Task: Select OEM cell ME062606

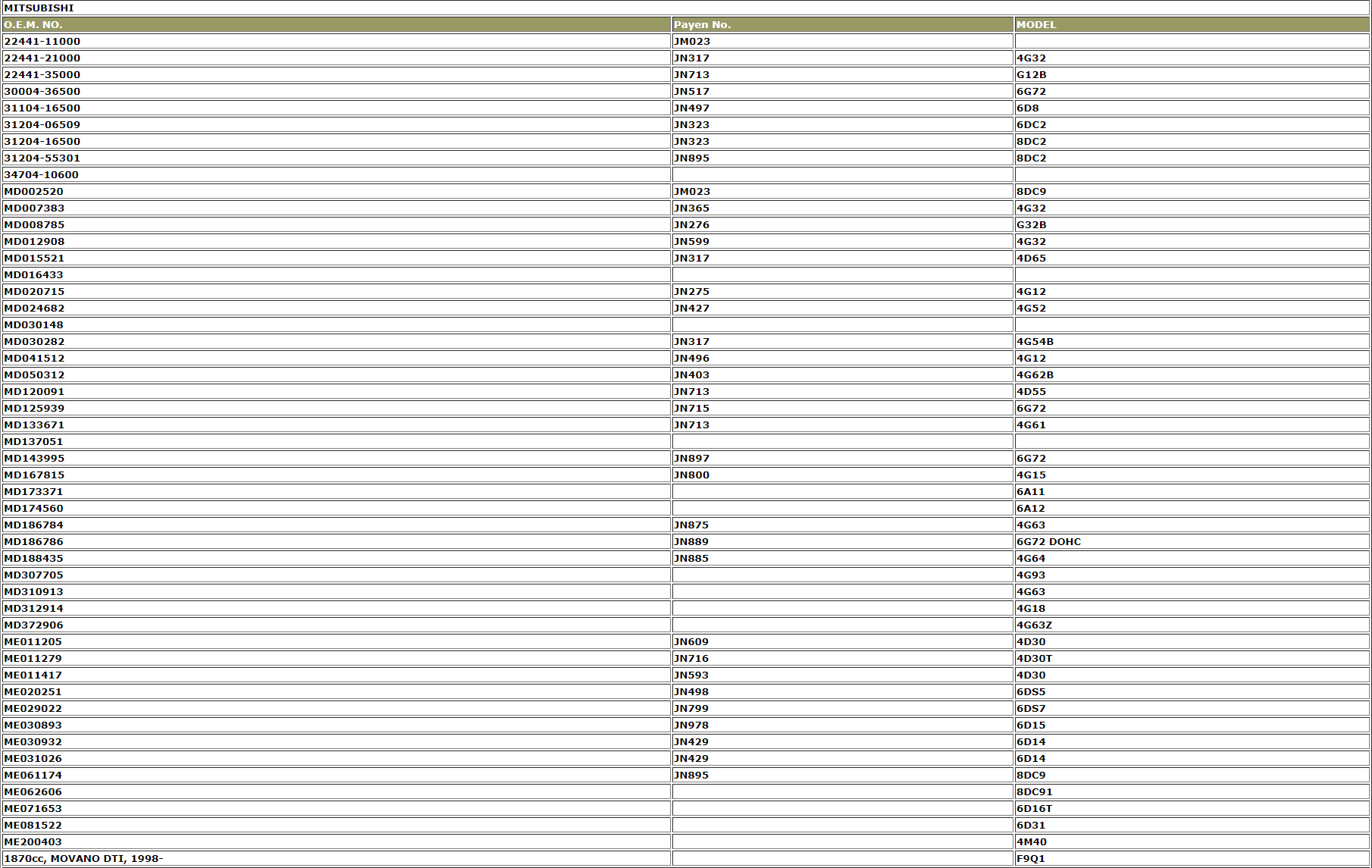Action: coord(337,791)
